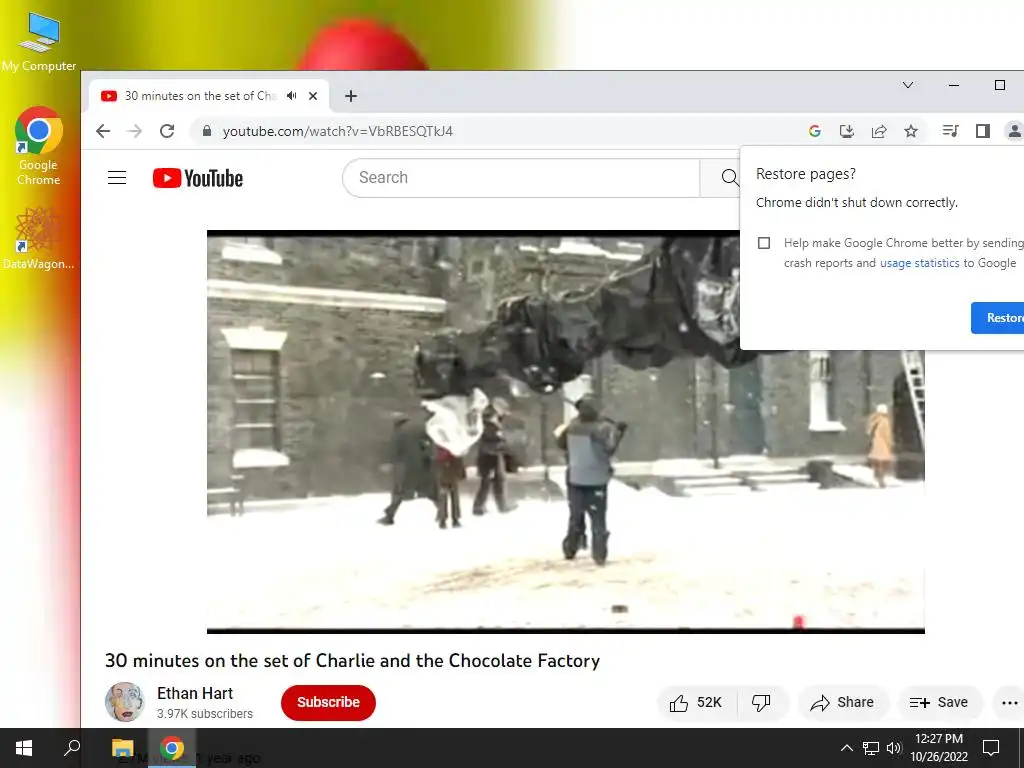Select the active YouTube tab title
Viewport: 1024px width, 768px height.
[x=200, y=96]
